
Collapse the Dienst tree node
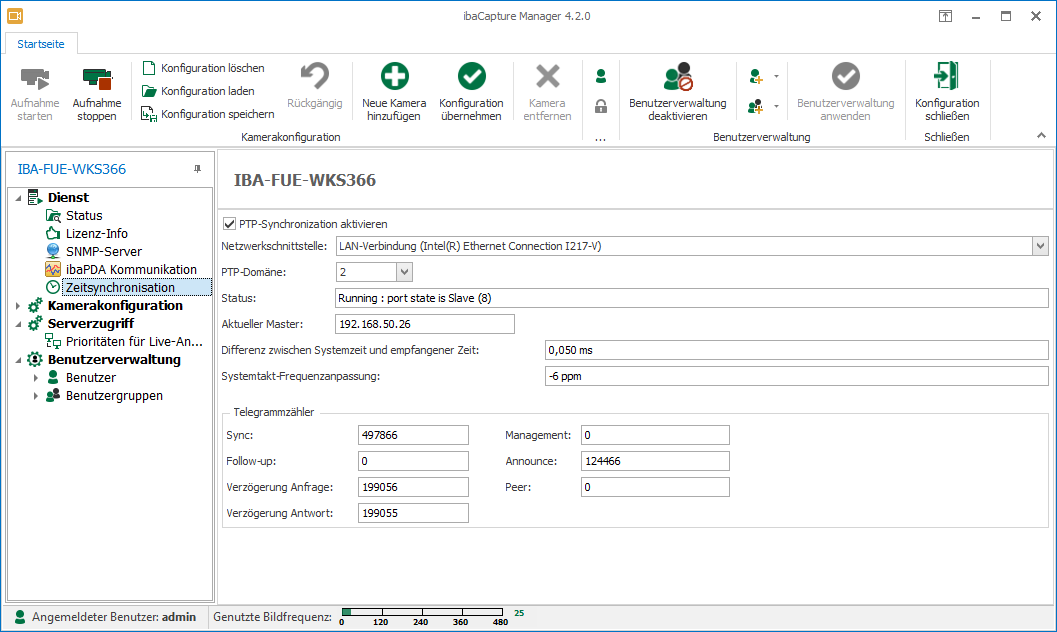coord(19,198)
